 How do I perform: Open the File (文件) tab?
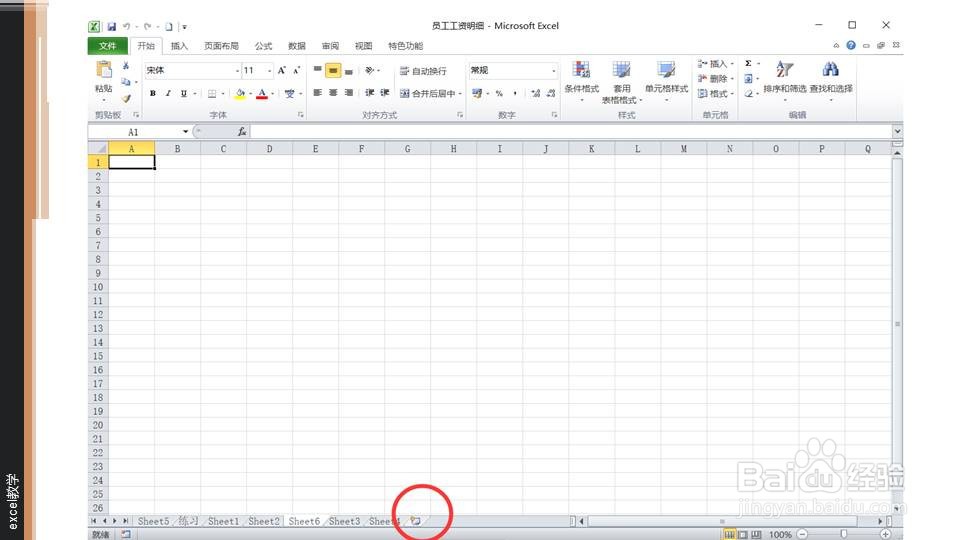(x=108, y=46)
